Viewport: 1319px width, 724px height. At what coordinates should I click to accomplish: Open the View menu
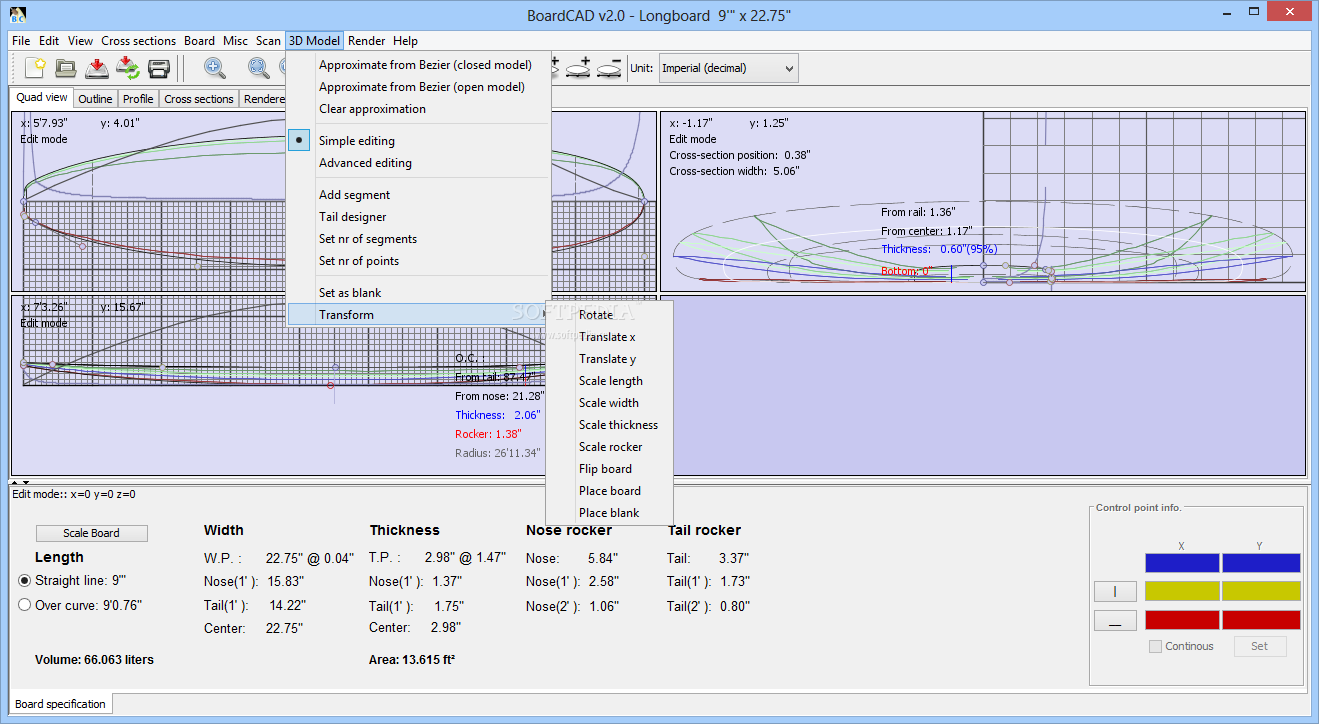(x=81, y=41)
